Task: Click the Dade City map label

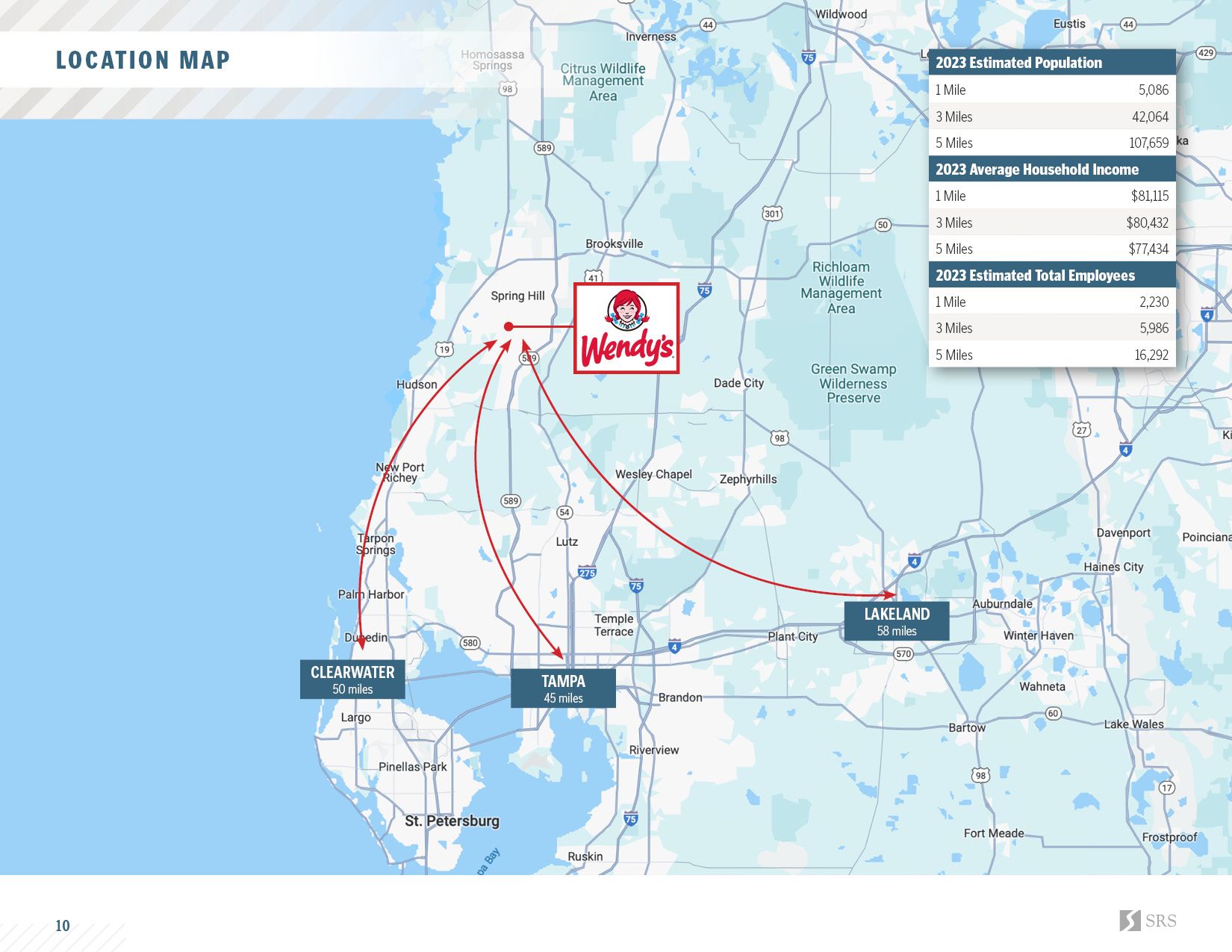Action: pos(738,383)
